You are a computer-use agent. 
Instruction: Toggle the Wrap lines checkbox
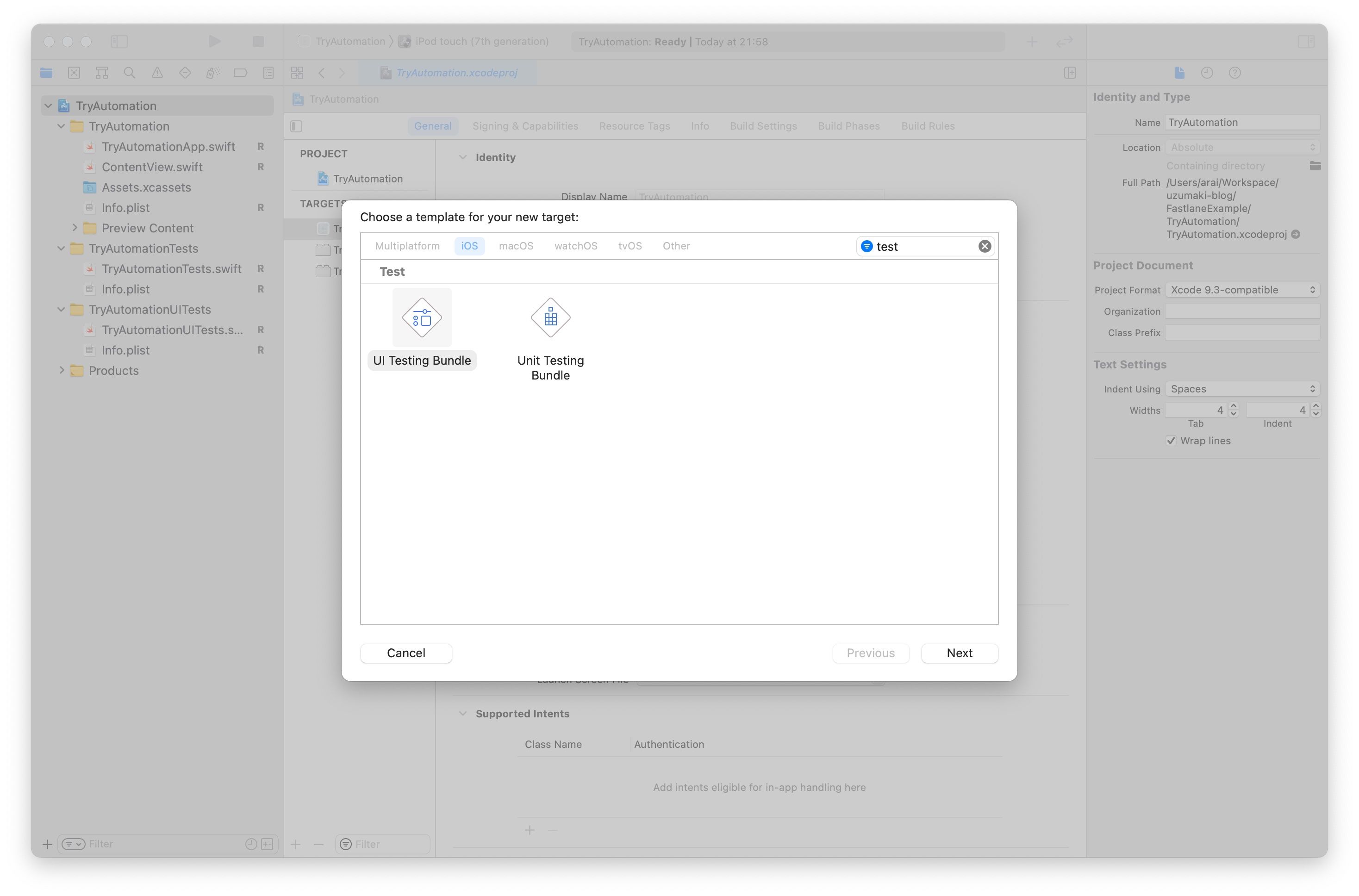[1171, 441]
